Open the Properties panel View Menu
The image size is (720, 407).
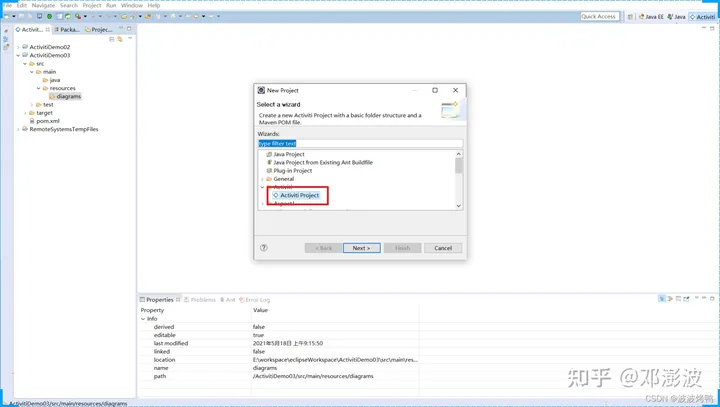tap(697, 298)
